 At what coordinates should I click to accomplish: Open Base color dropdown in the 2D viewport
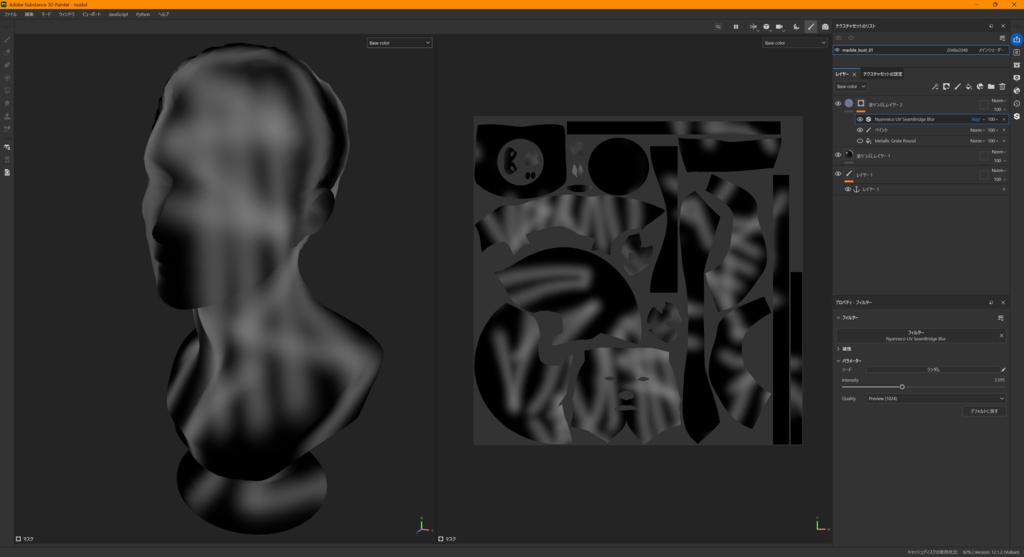pos(794,42)
